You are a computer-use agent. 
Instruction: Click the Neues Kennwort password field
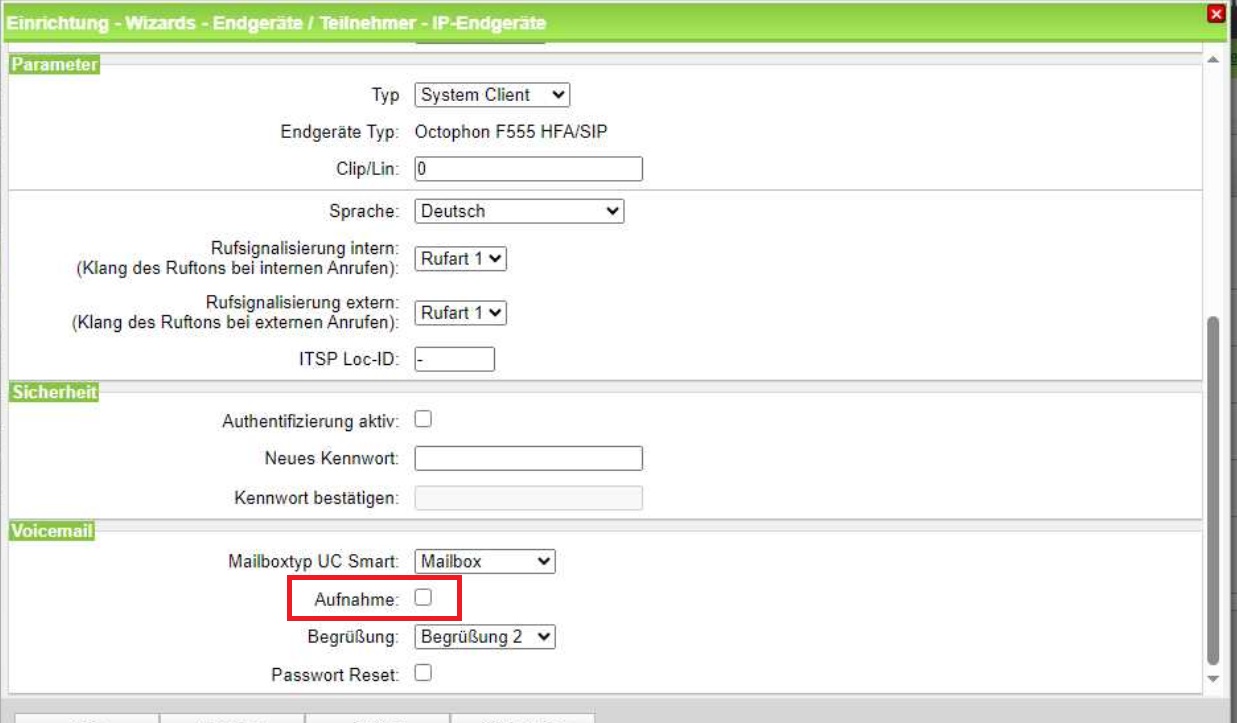[x=528, y=458]
